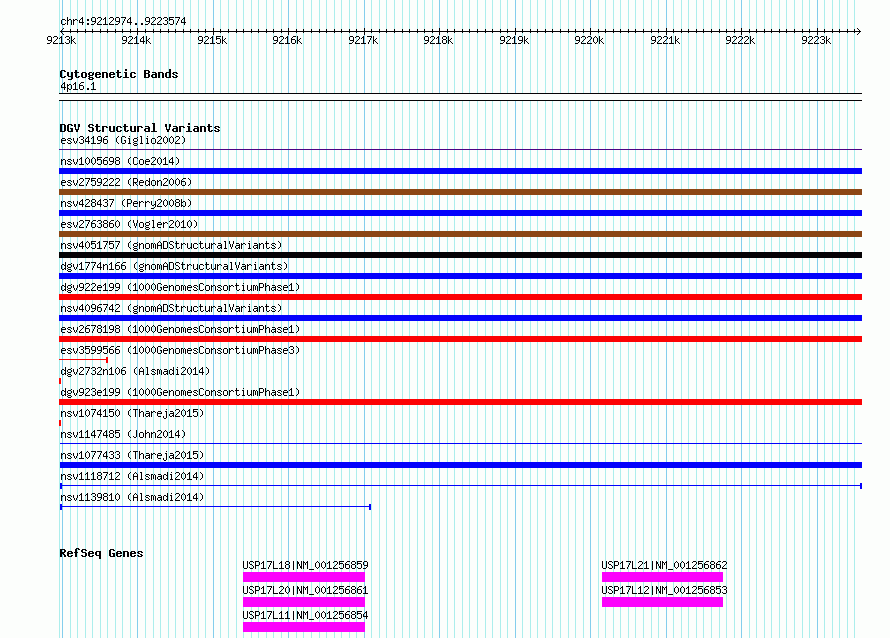The height and width of the screenshot is (638, 890).
Task: Click nsv1118712 (Alsmadi2014) label
Action: click(132, 476)
